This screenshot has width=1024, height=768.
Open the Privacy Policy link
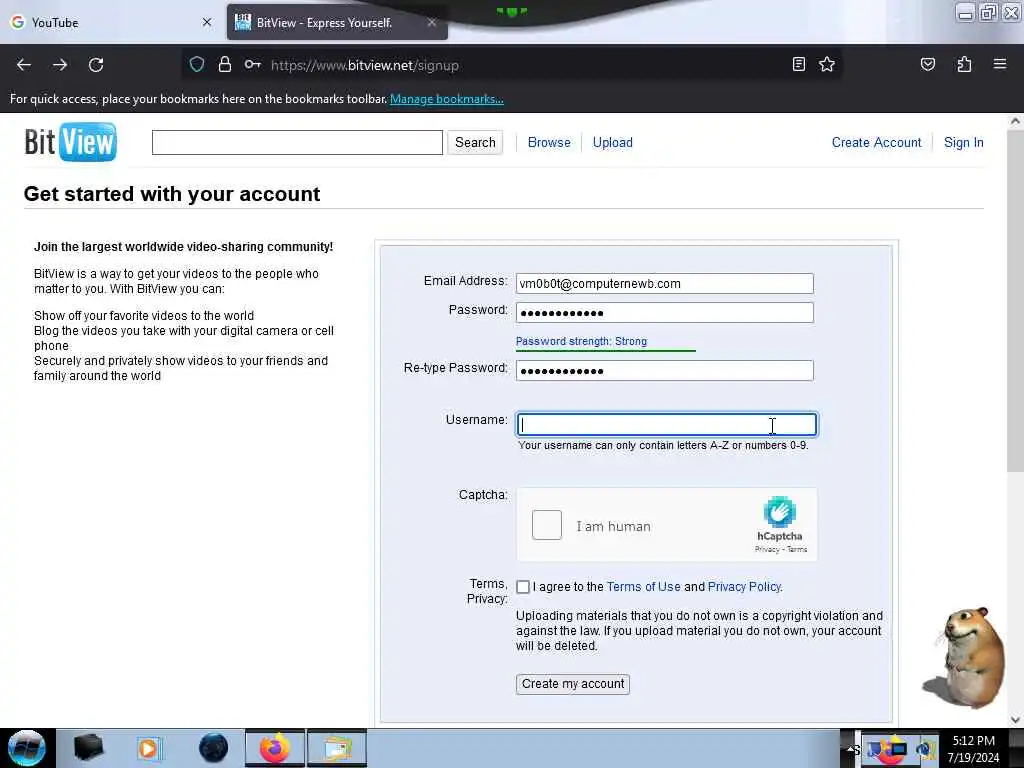pos(744,586)
